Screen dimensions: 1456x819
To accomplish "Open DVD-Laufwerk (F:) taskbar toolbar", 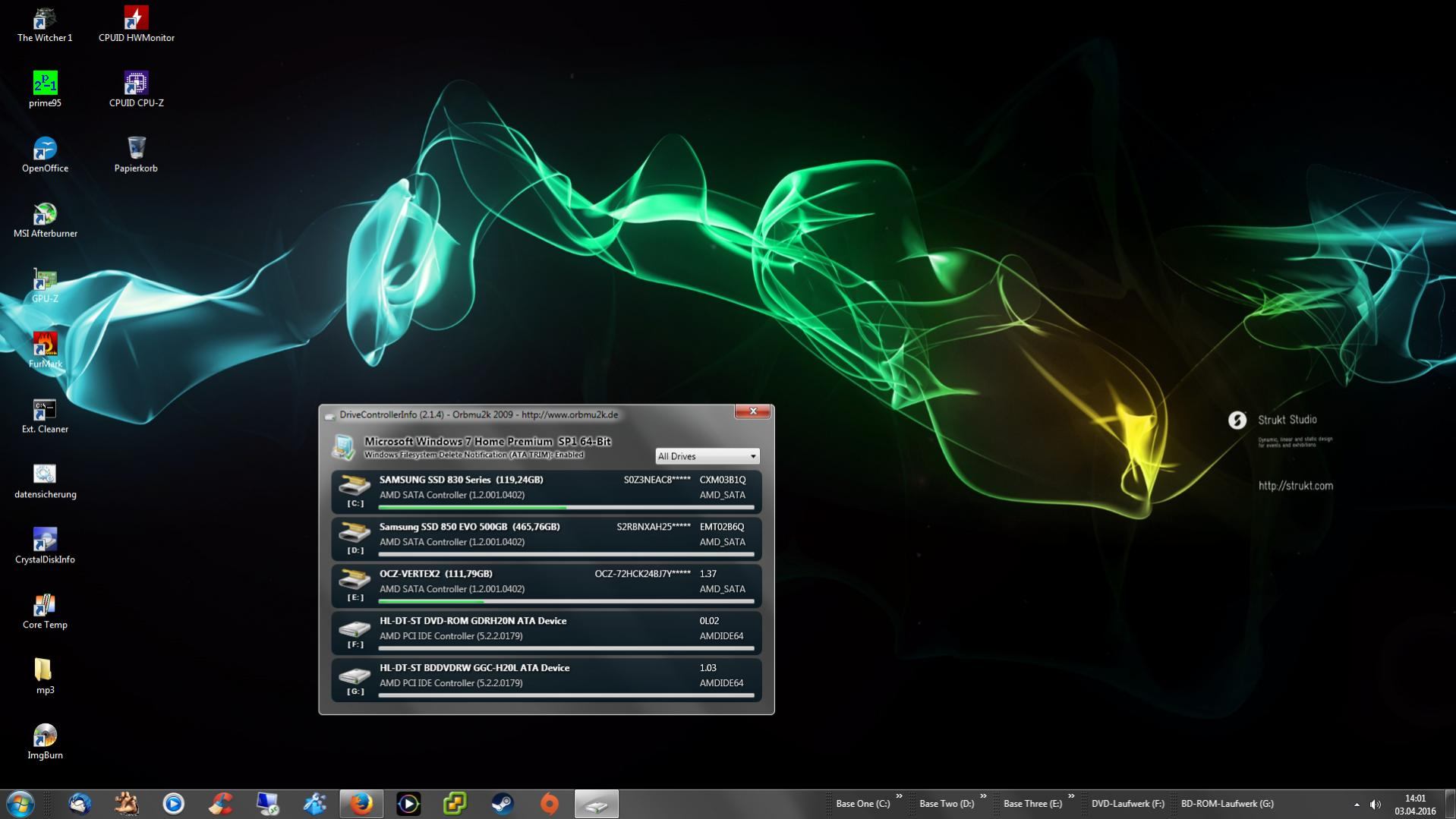I will [1128, 804].
